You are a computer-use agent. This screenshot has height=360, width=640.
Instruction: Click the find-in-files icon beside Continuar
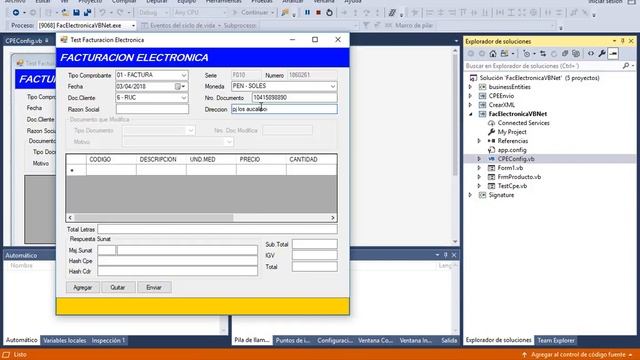point(285,13)
